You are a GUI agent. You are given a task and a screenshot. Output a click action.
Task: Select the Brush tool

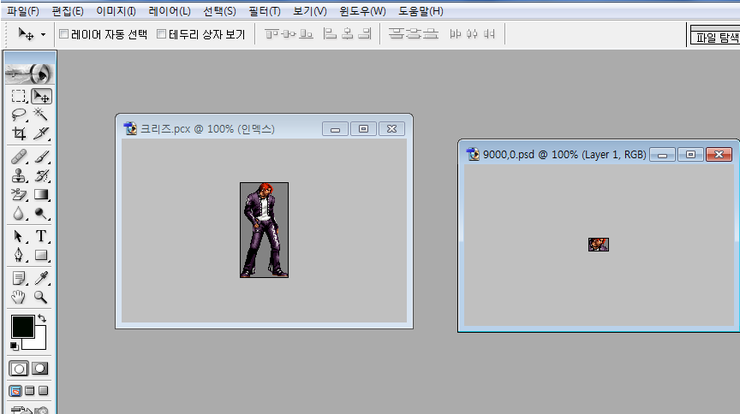coord(42,156)
